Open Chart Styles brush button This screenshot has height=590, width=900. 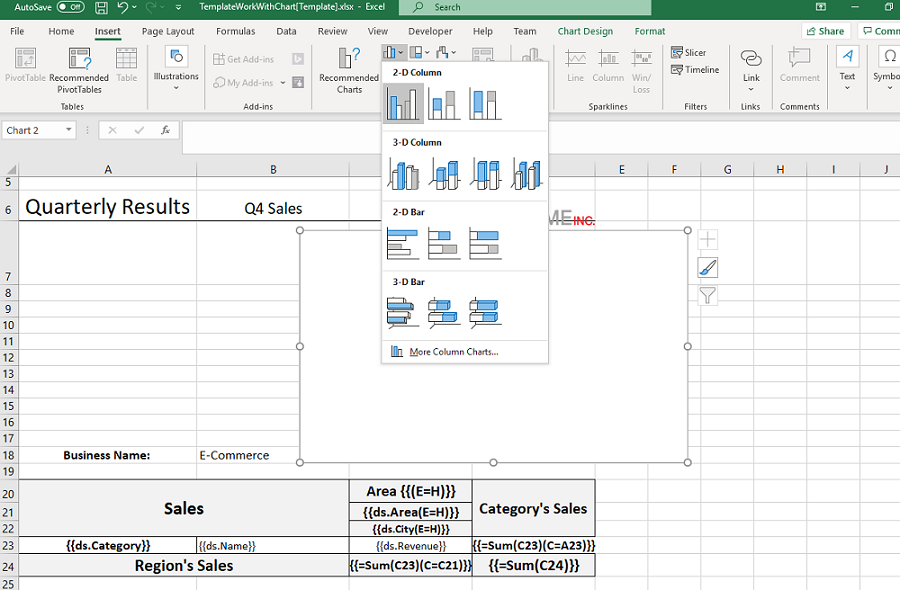708,267
